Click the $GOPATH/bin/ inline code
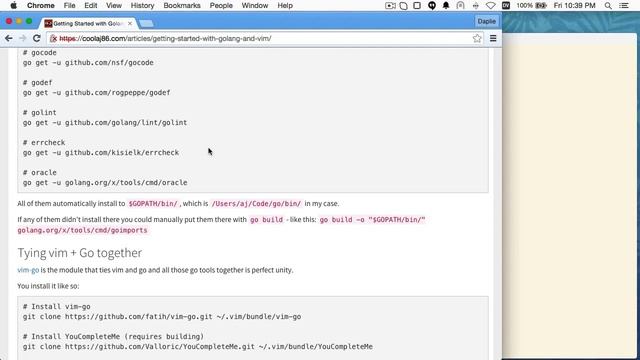 point(153,204)
